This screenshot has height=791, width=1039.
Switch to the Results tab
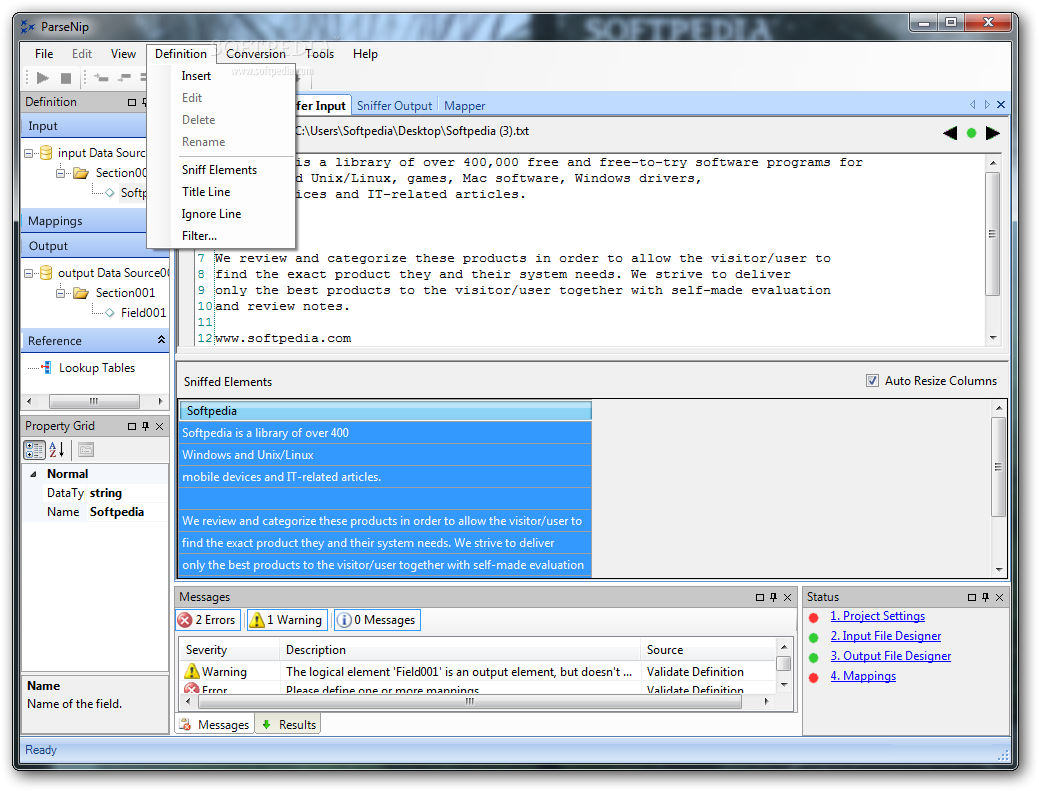coord(288,725)
